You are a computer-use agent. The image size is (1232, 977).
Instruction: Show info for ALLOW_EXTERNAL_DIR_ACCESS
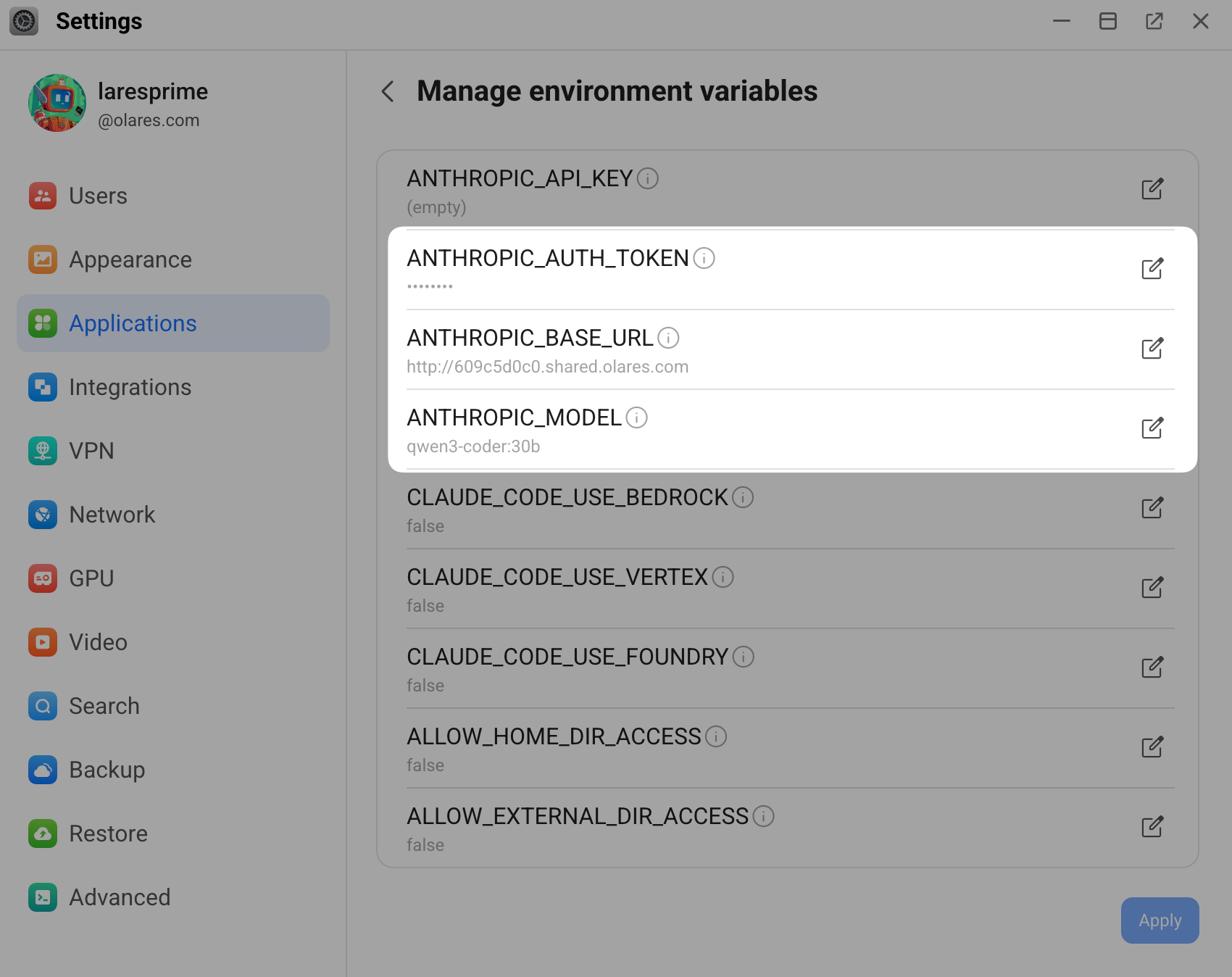point(764,816)
